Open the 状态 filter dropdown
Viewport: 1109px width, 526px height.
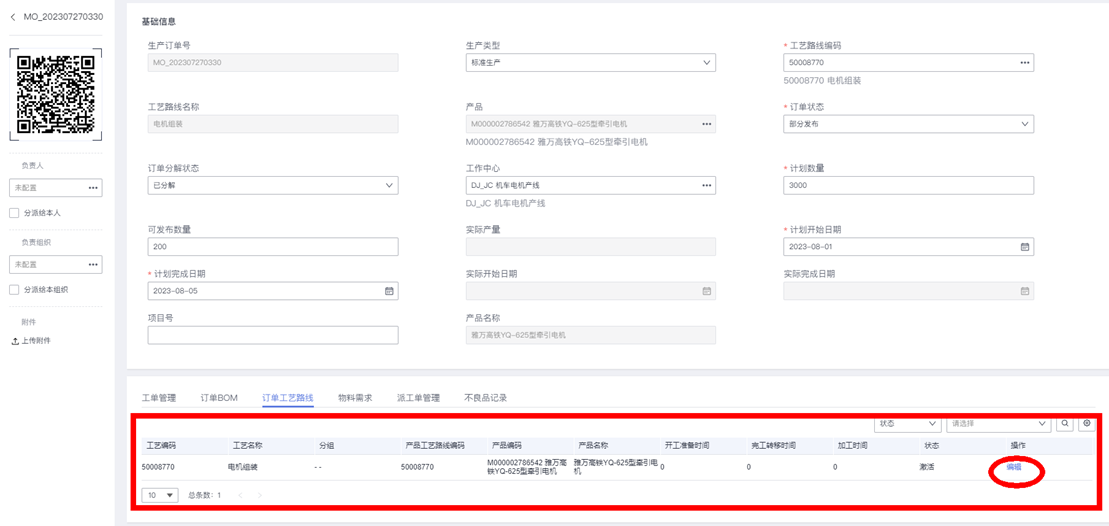(x=907, y=423)
